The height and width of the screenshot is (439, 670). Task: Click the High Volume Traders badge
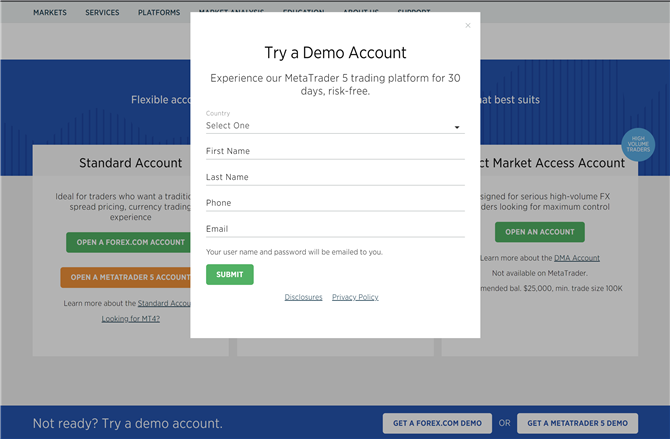point(638,144)
